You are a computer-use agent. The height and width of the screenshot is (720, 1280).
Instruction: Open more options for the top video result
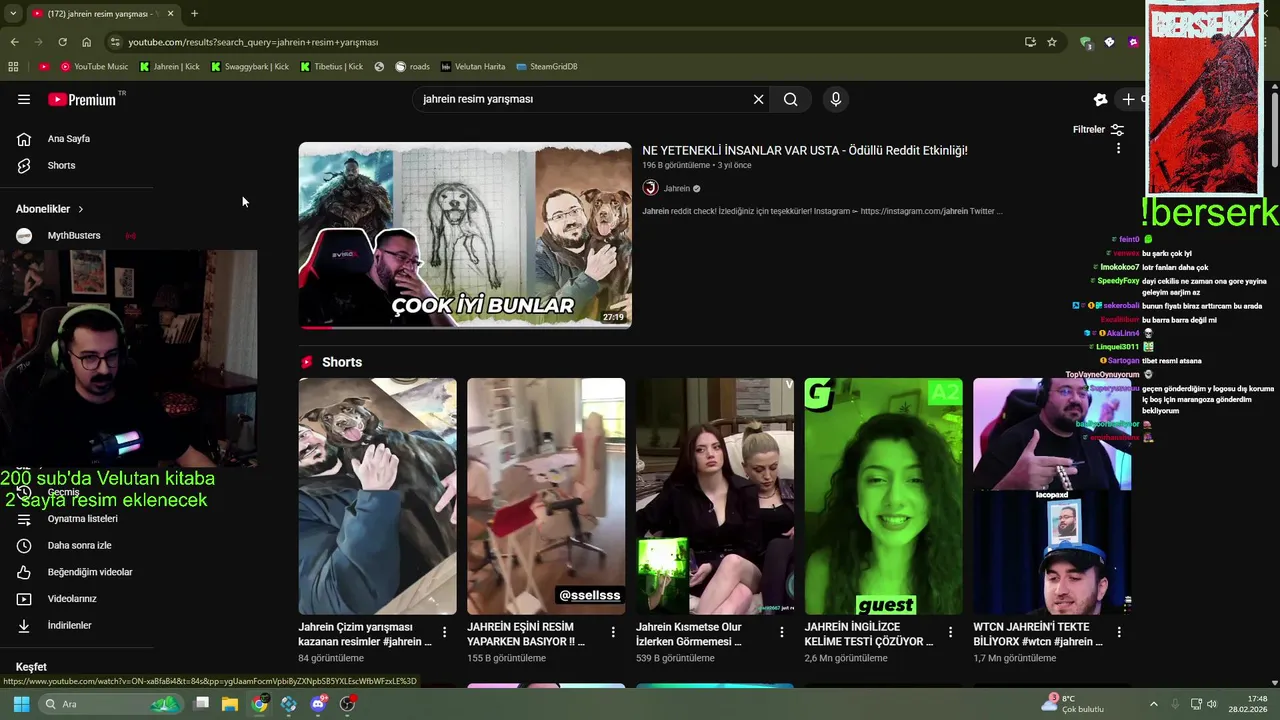pos(1118,148)
